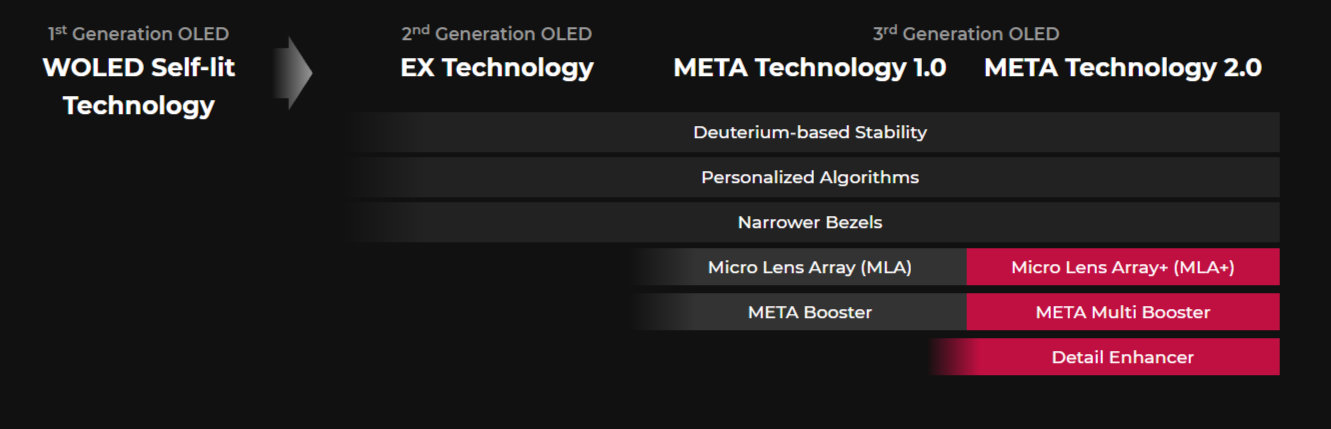This screenshot has width=1331, height=429.
Task: Click the red Detail Enhancer bar
Action: [1122, 357]
